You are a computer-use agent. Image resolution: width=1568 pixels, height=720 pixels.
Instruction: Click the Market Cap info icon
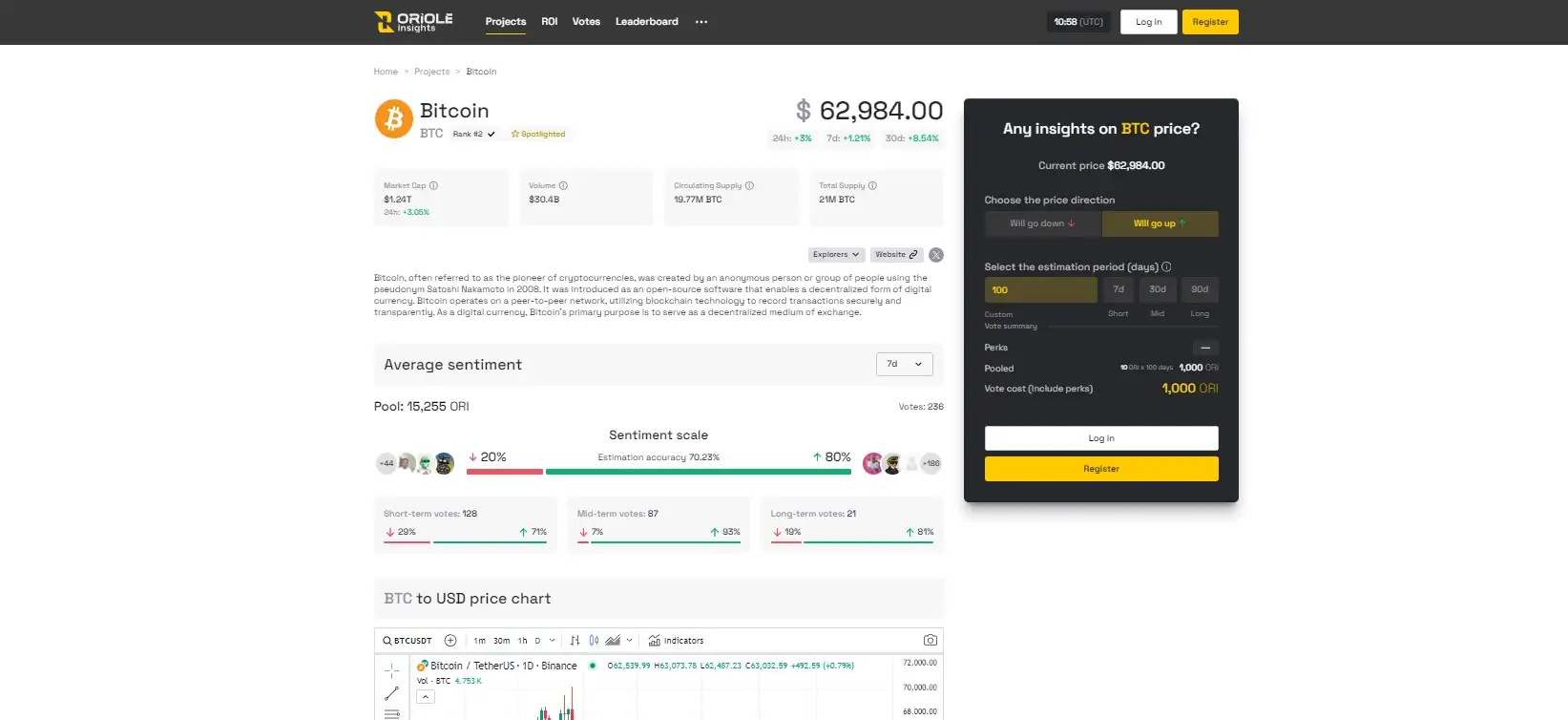pyautogui.click(x=433, y=186)
